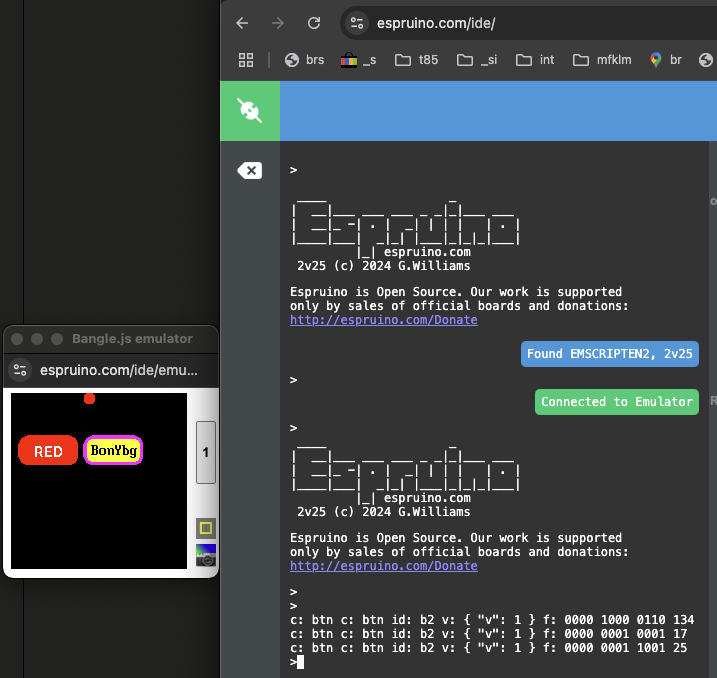Click the terminal output line ending 17

[x=488, y=634]
